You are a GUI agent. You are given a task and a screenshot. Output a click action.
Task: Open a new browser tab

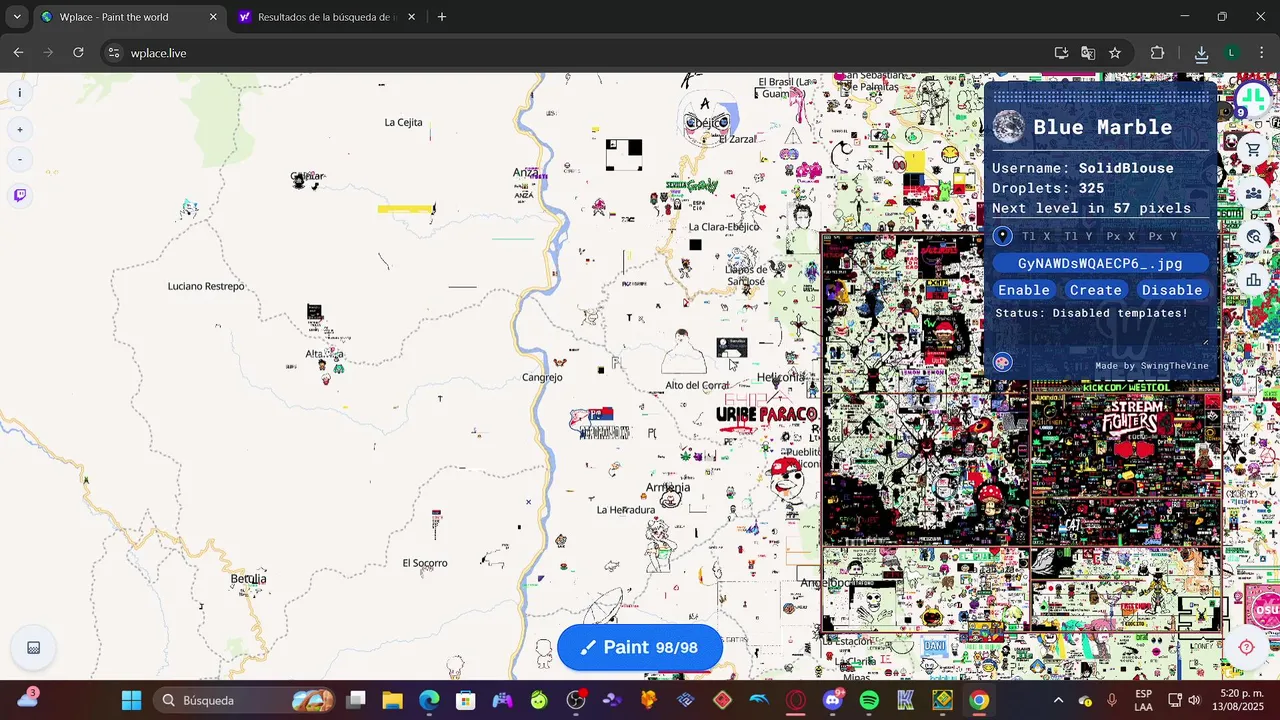click(442, 17)
